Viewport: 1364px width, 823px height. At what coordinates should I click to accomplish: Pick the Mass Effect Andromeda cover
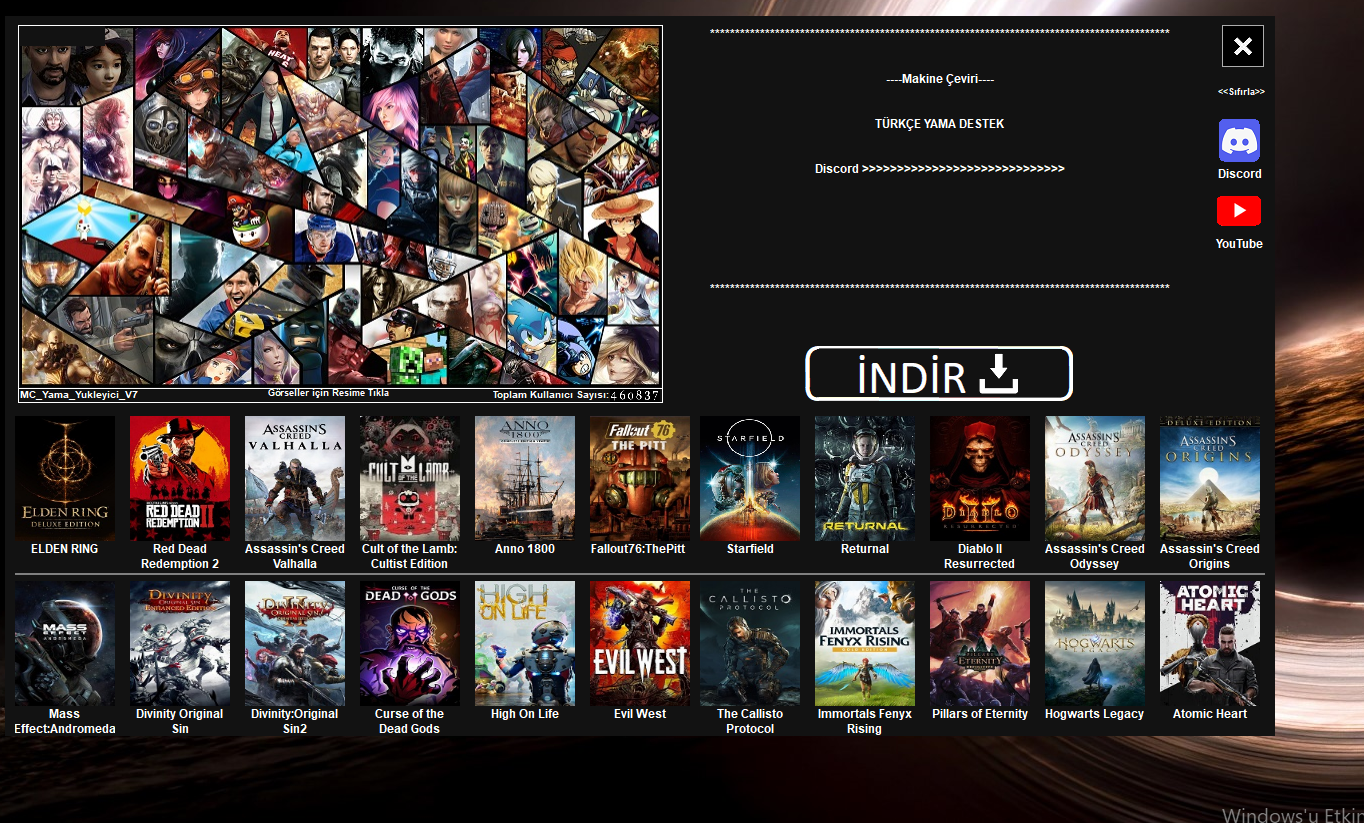point(65,644)
